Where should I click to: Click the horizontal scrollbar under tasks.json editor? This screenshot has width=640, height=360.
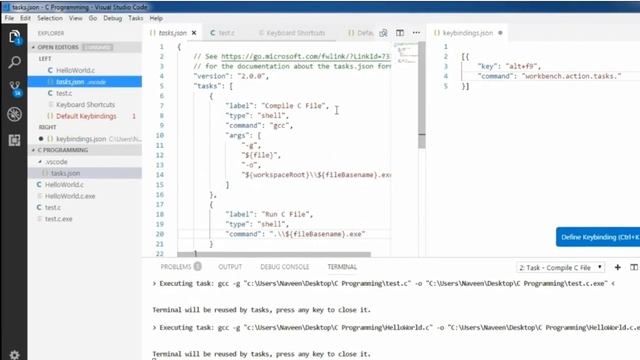274,254
